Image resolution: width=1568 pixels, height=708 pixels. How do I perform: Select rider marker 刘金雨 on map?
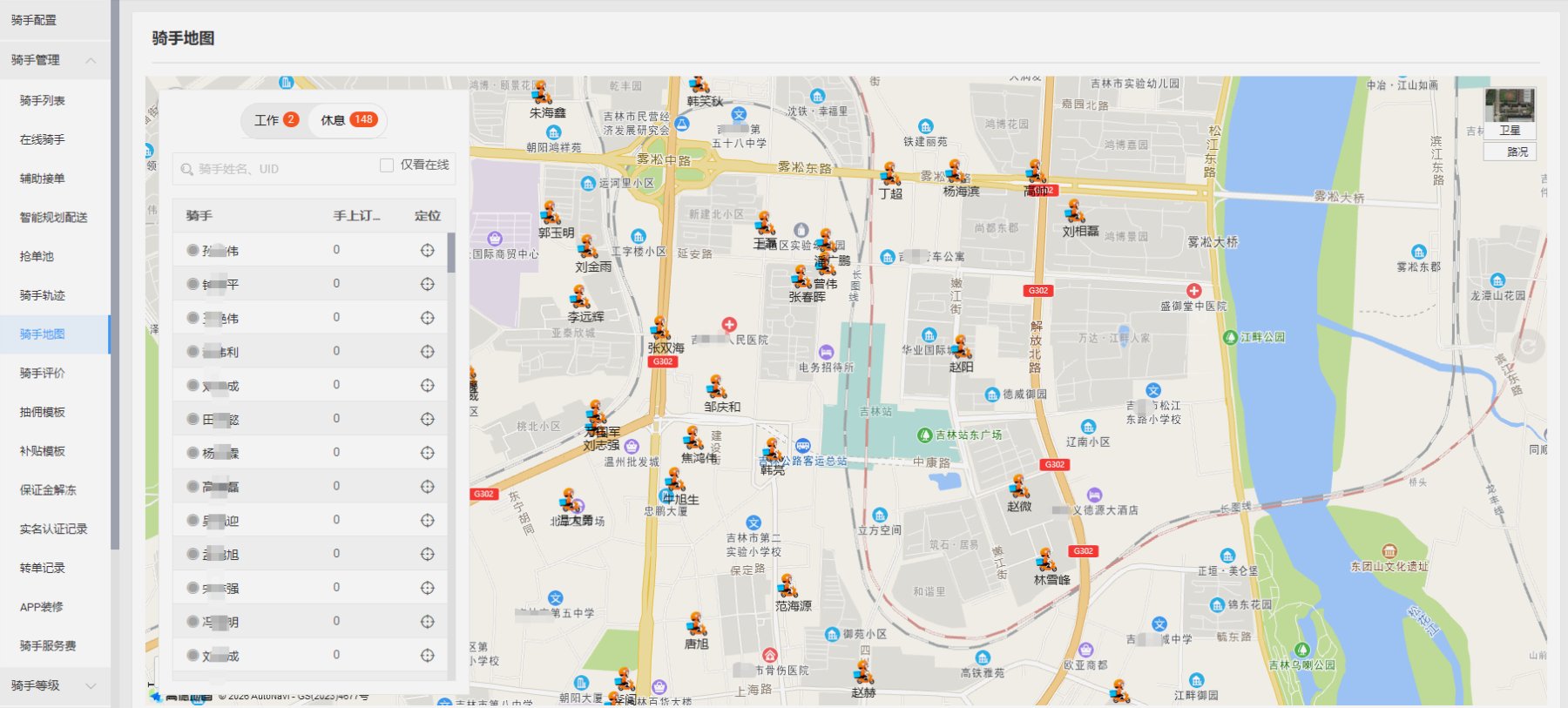pyautogui.click(x=589, y=247)
